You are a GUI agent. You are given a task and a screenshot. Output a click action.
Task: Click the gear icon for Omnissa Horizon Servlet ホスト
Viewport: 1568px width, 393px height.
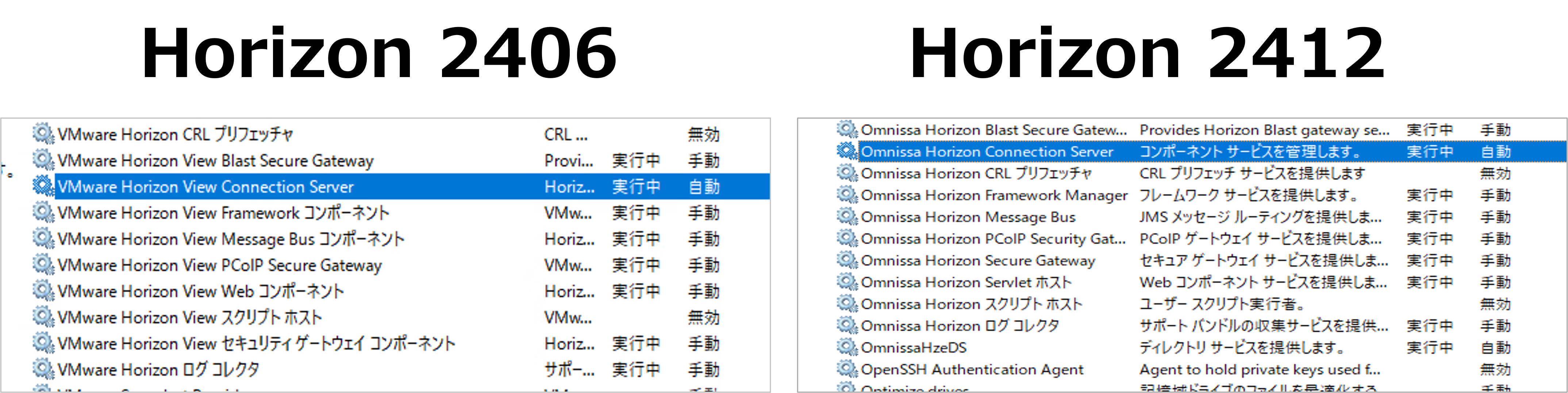tap(847, 282)
